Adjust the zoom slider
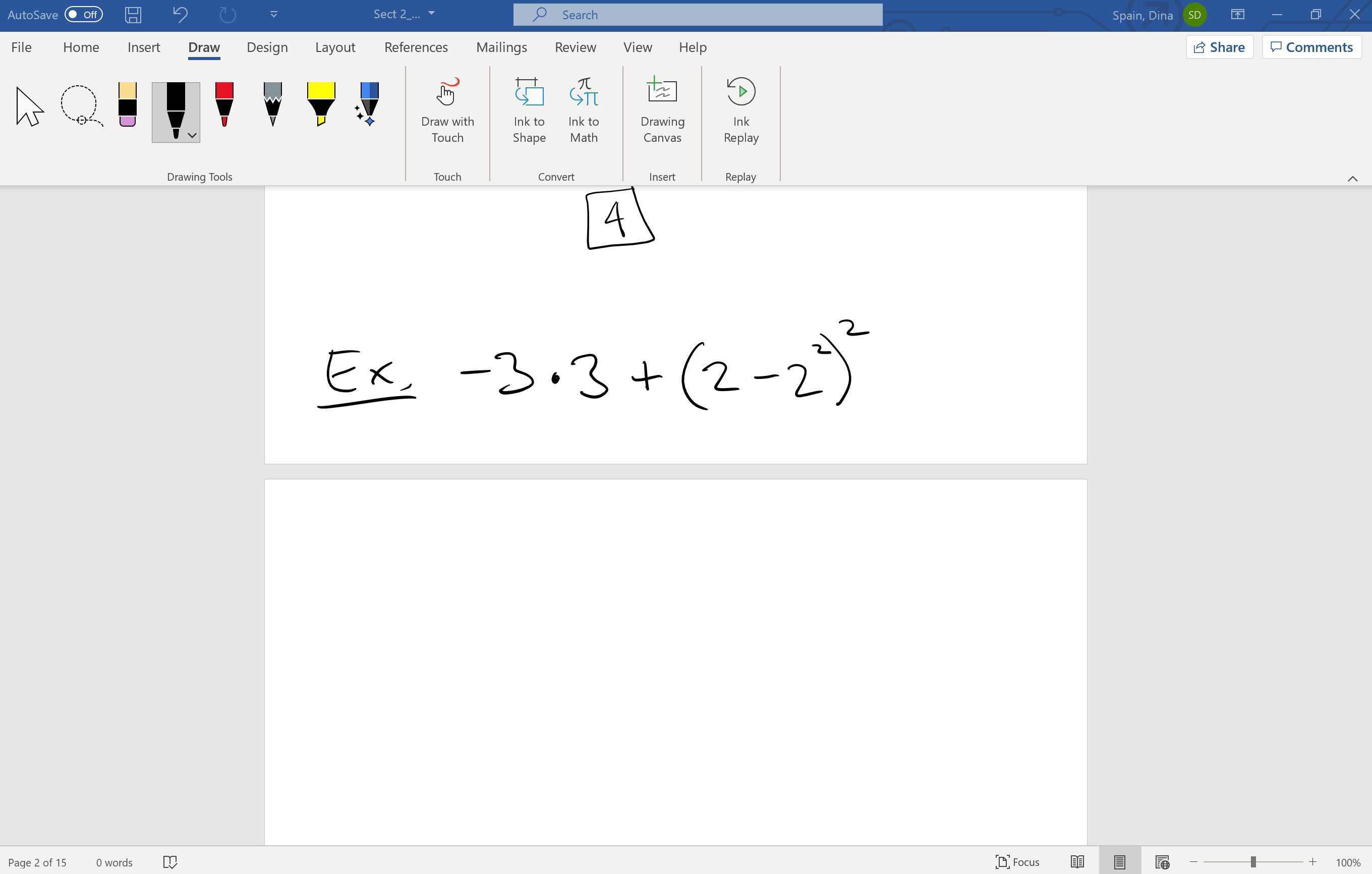 click(1253, 861)
